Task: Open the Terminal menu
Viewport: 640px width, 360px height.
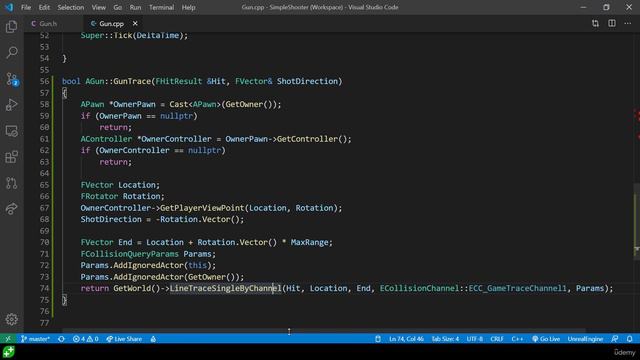Action: coord(161,7)
